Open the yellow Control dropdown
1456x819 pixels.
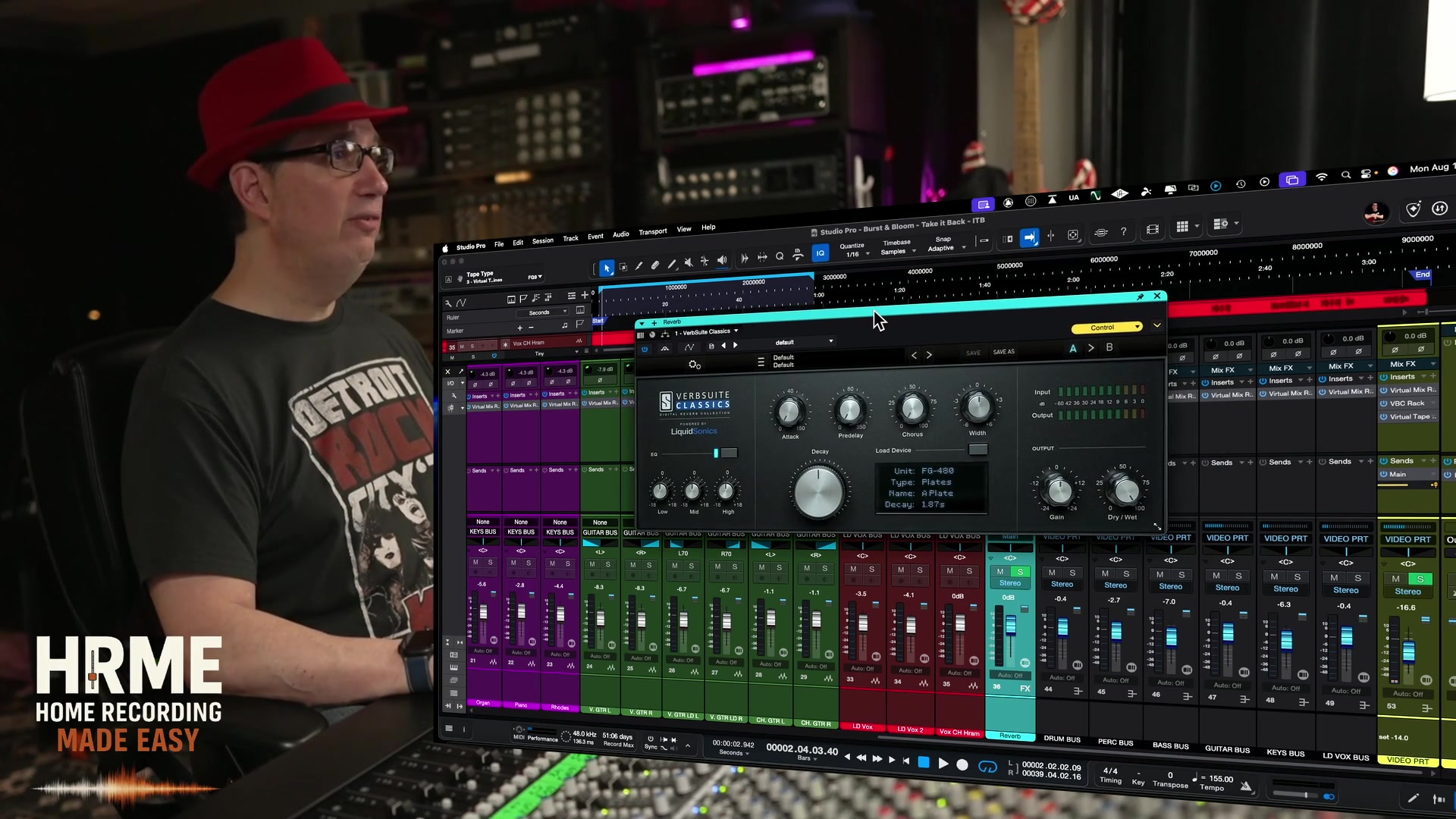point(1106,328)
